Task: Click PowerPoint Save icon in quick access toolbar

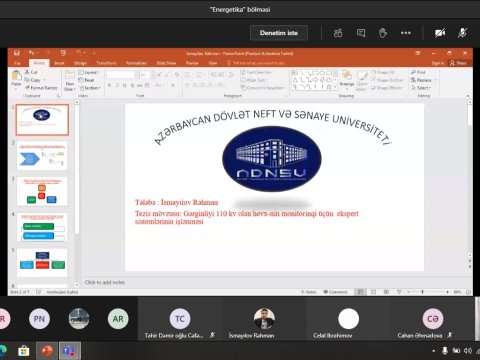Action: (17, 53)
